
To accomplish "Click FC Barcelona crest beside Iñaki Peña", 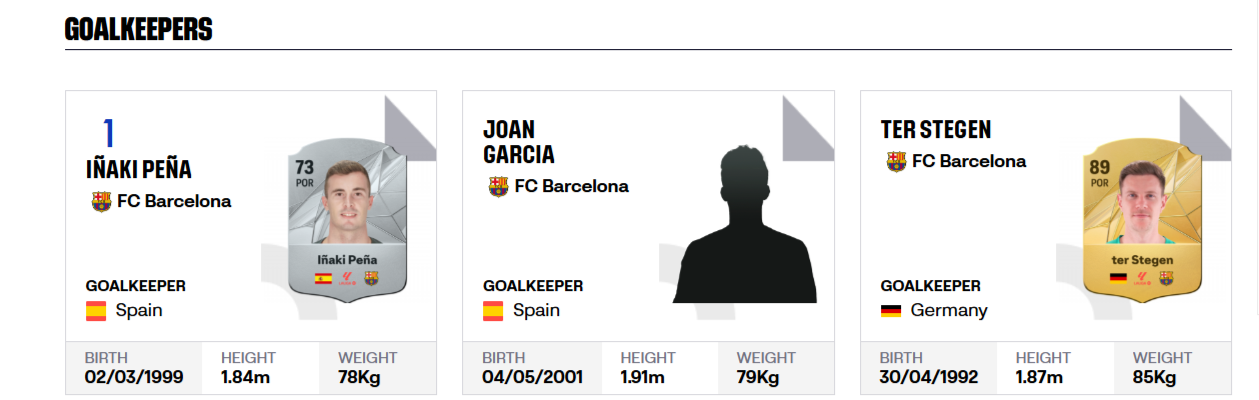I will click(101, 201).
